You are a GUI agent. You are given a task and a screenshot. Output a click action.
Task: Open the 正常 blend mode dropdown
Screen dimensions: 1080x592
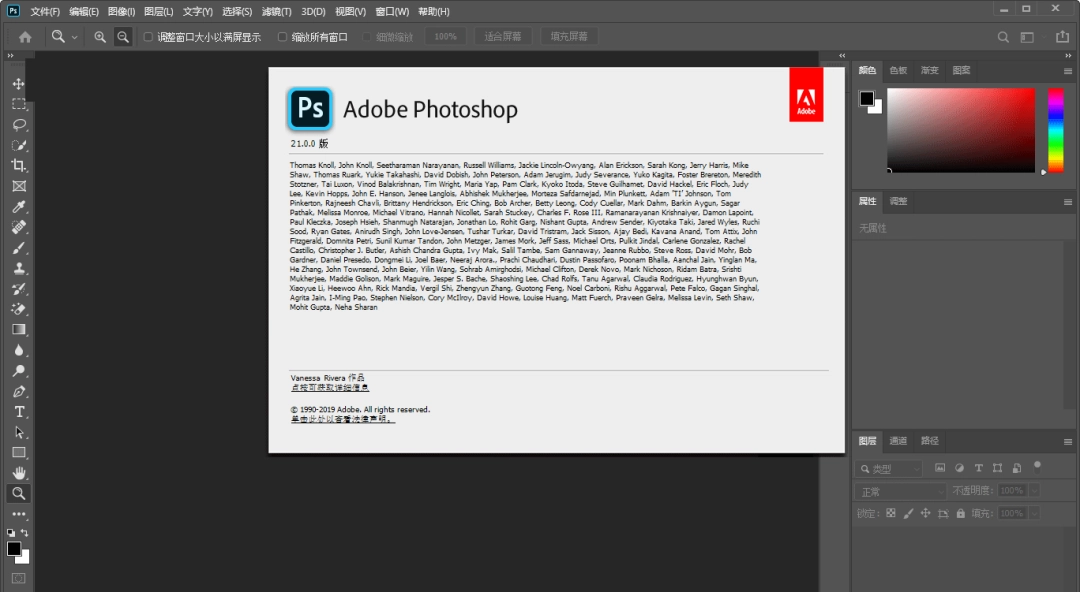point(900,491)
